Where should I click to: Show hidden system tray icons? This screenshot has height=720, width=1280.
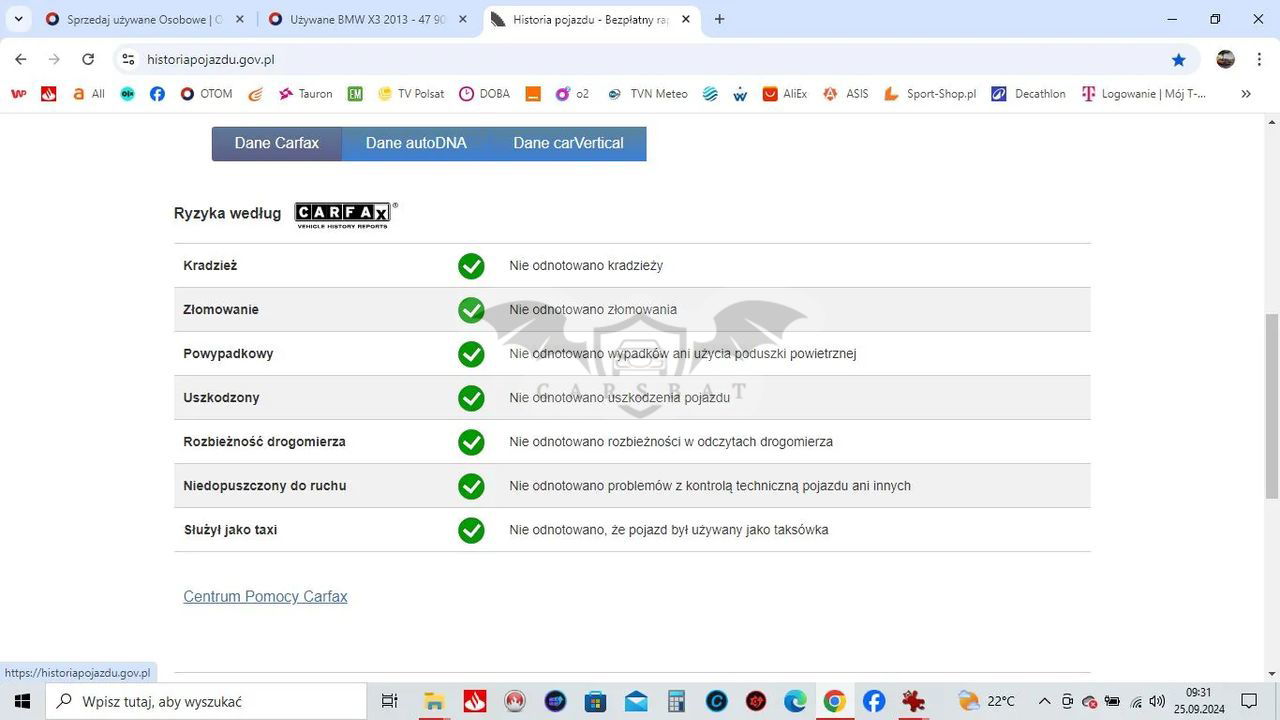(x=1044, y=701)
